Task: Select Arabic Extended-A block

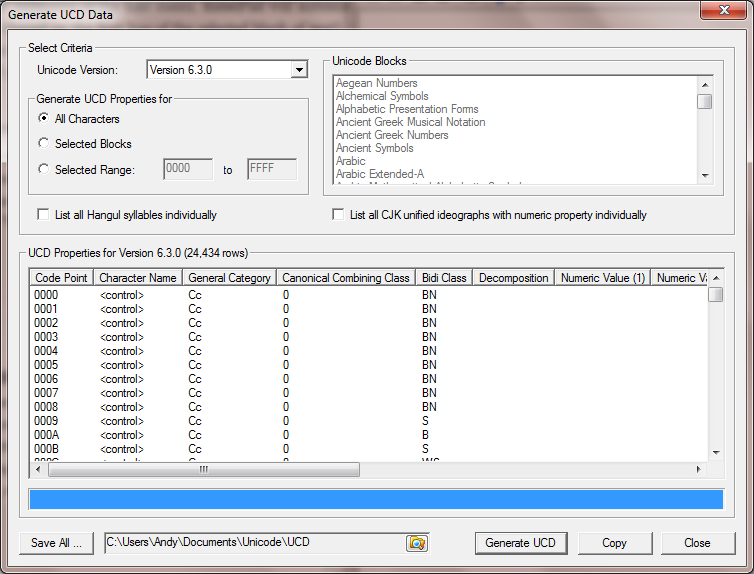Action: [x=380, y=174]
